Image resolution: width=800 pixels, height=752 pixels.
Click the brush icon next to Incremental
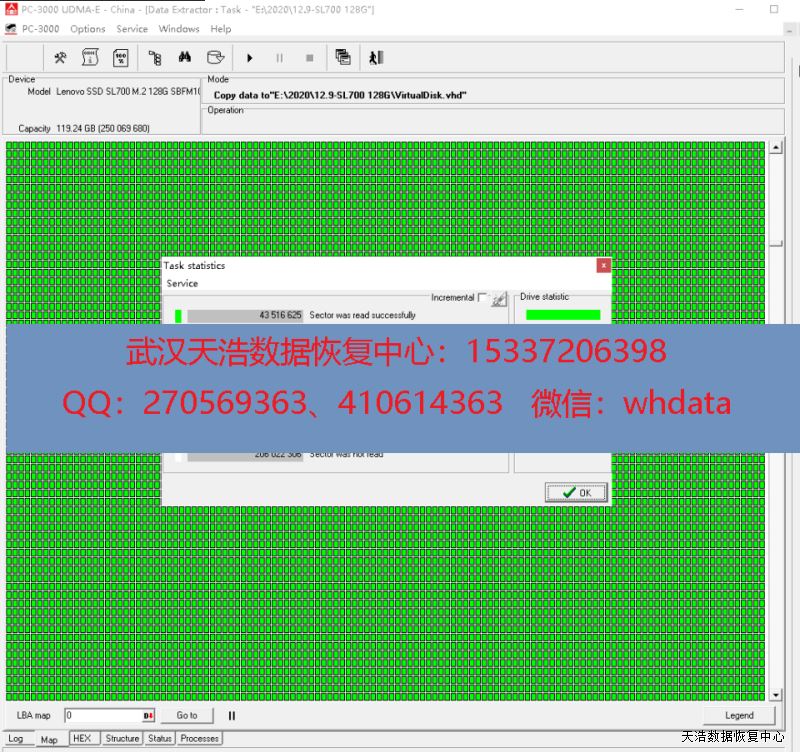(499, 298)
